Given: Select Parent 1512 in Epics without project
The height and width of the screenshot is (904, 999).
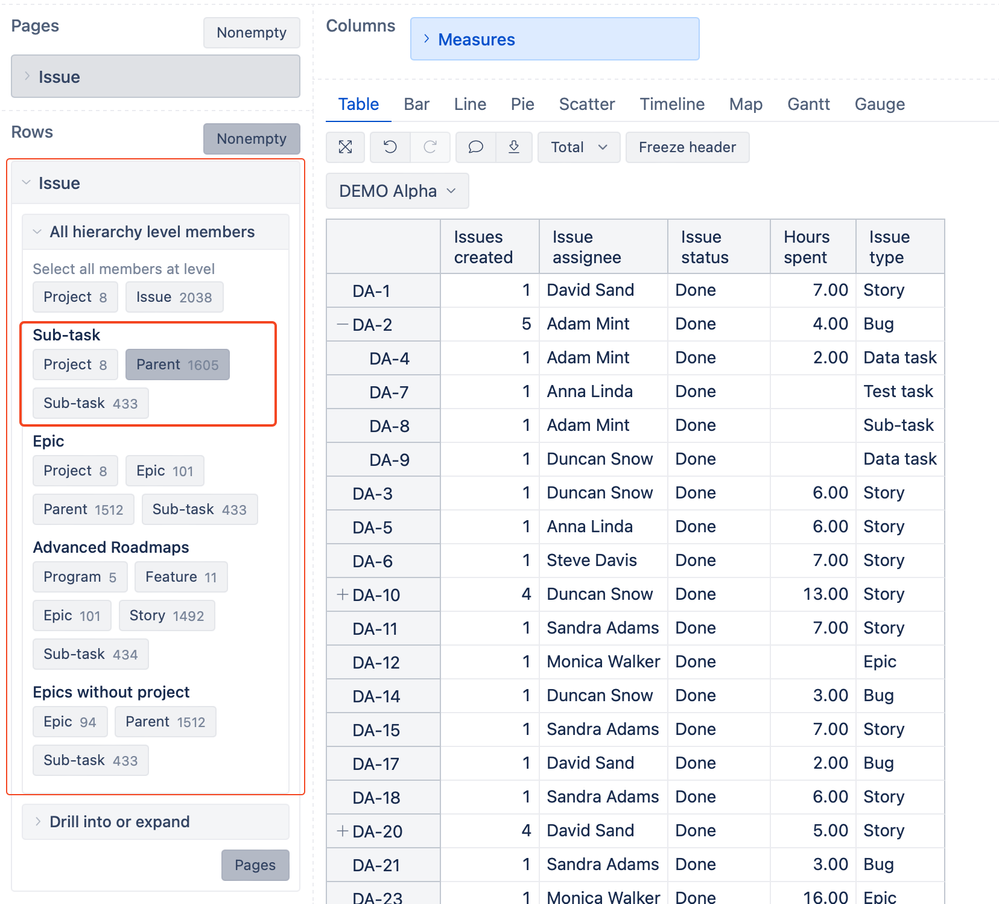Looking at the screenshot, I should point(166,722).
